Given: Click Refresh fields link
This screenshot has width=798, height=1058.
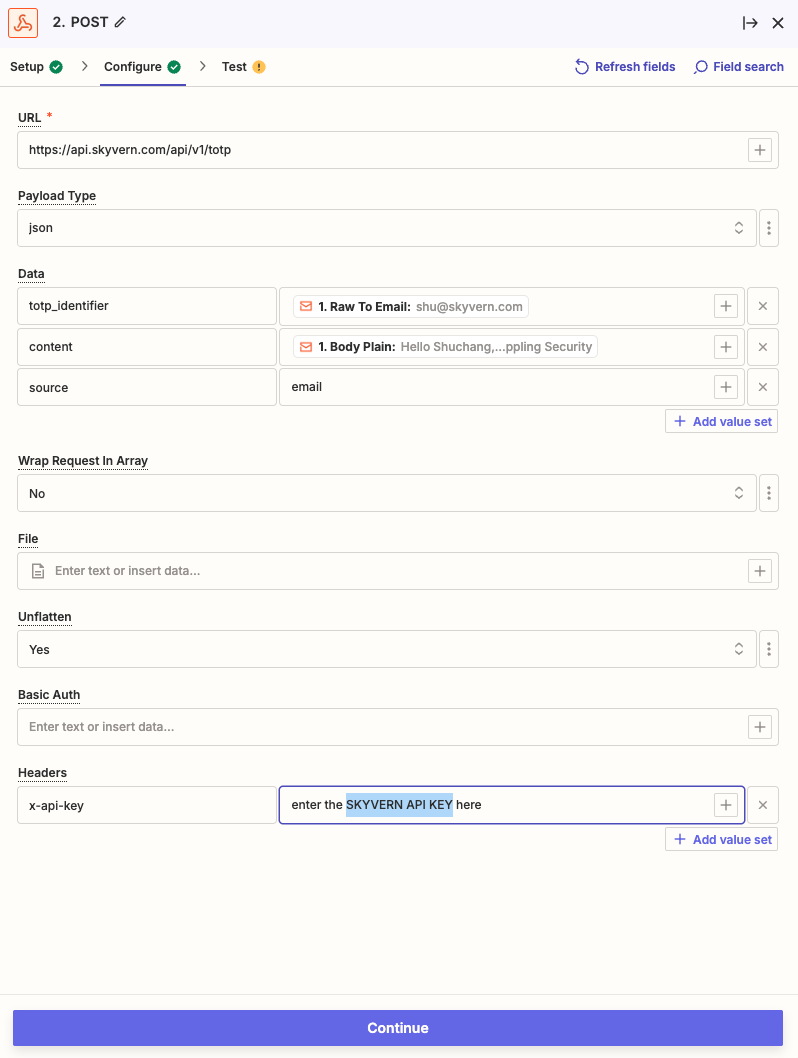Looking at the screenshot, I should click(x=625, y=67).
